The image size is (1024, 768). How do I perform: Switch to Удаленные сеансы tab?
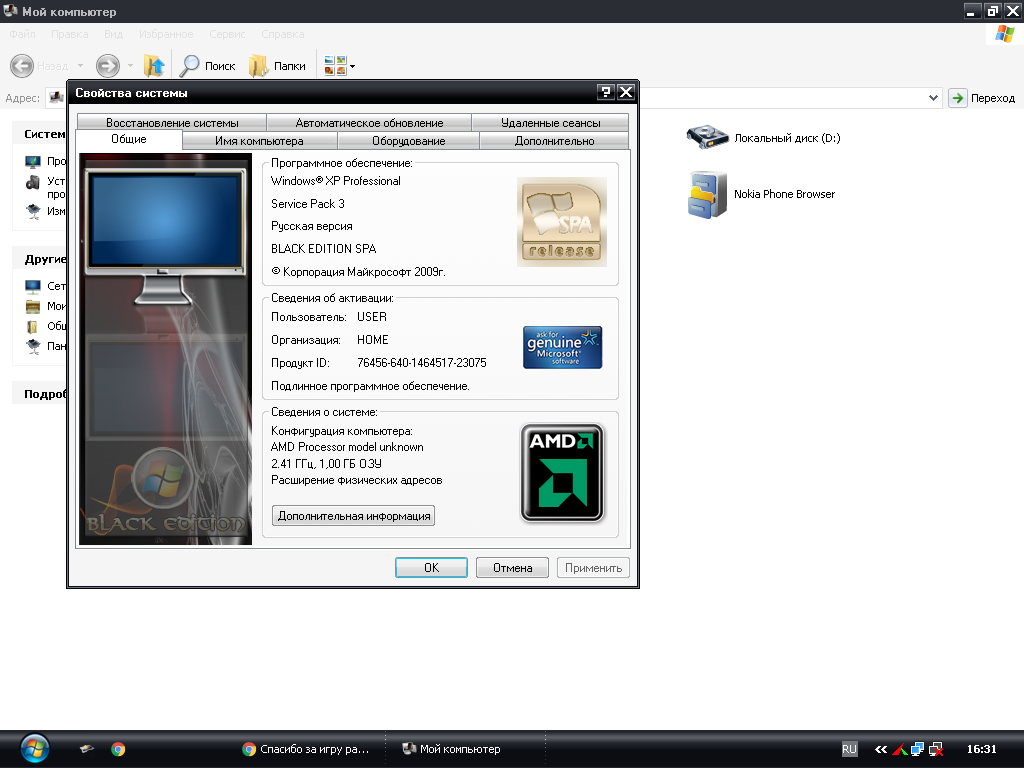coord(551,123)
